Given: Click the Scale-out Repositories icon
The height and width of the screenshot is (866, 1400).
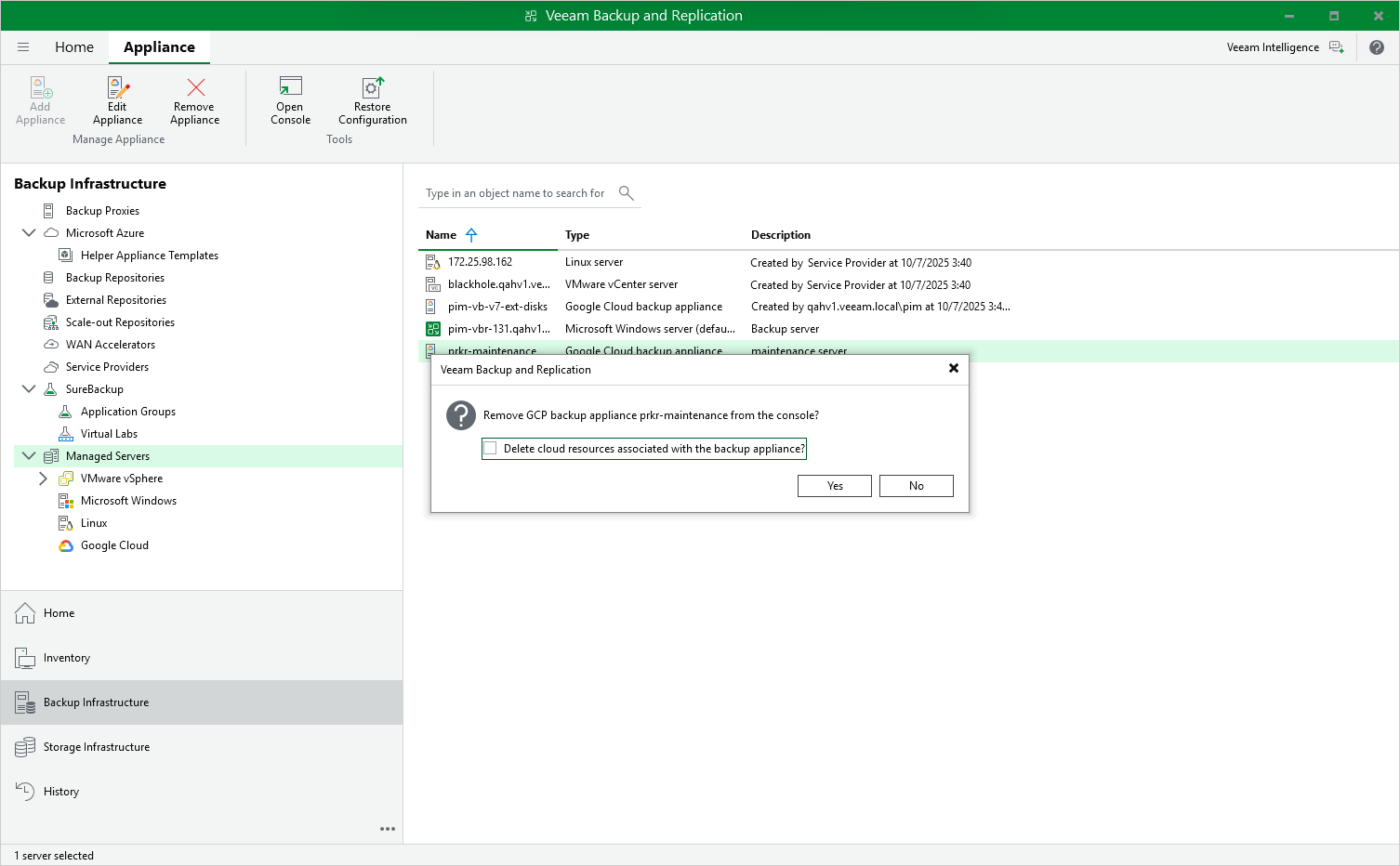Looking at the screenshot, I should click(x=51, y=322).
